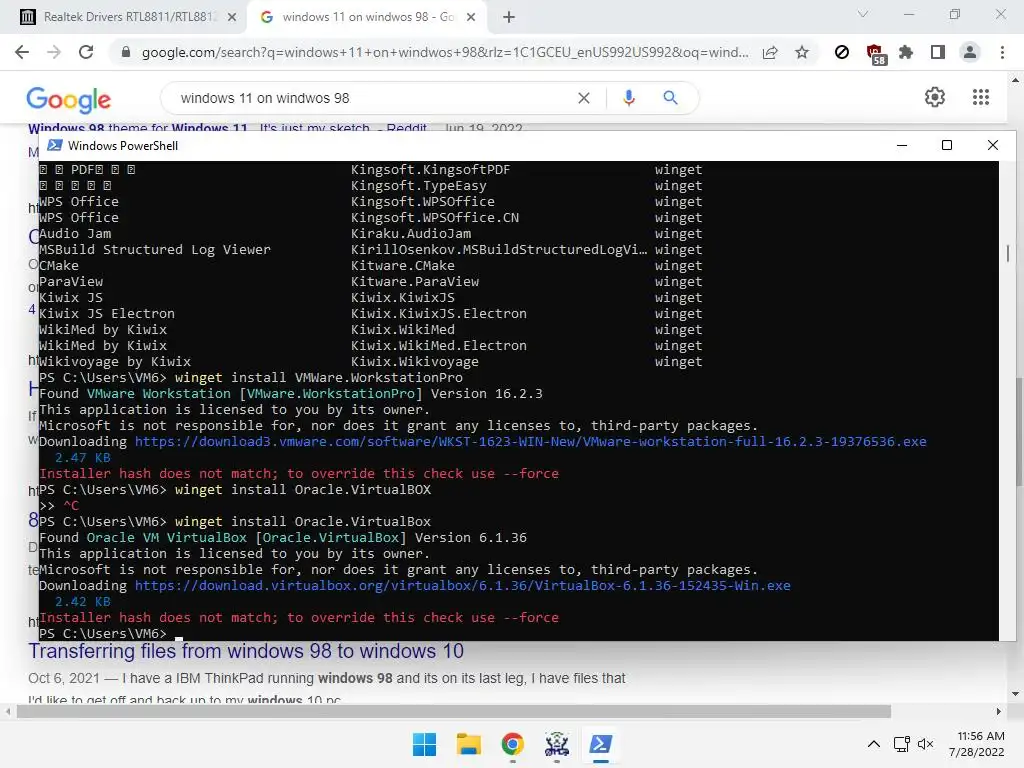
Task: Open the Google apps grid
Action: (981, 97)
